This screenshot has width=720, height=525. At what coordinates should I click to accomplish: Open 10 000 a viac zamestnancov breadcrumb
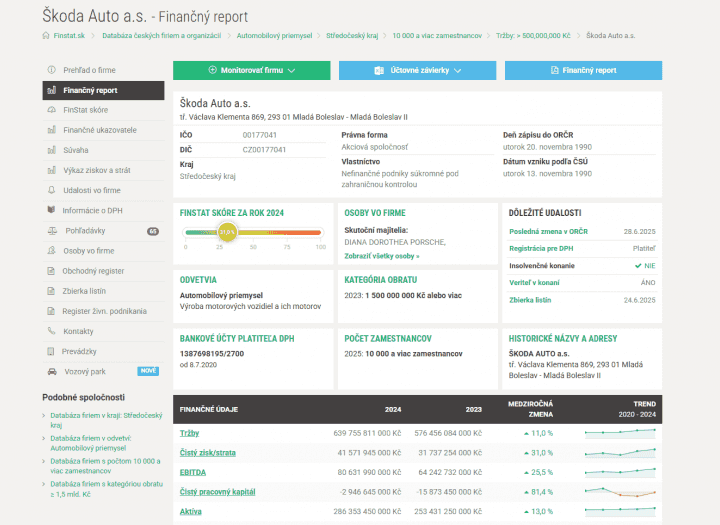point(437,36)
